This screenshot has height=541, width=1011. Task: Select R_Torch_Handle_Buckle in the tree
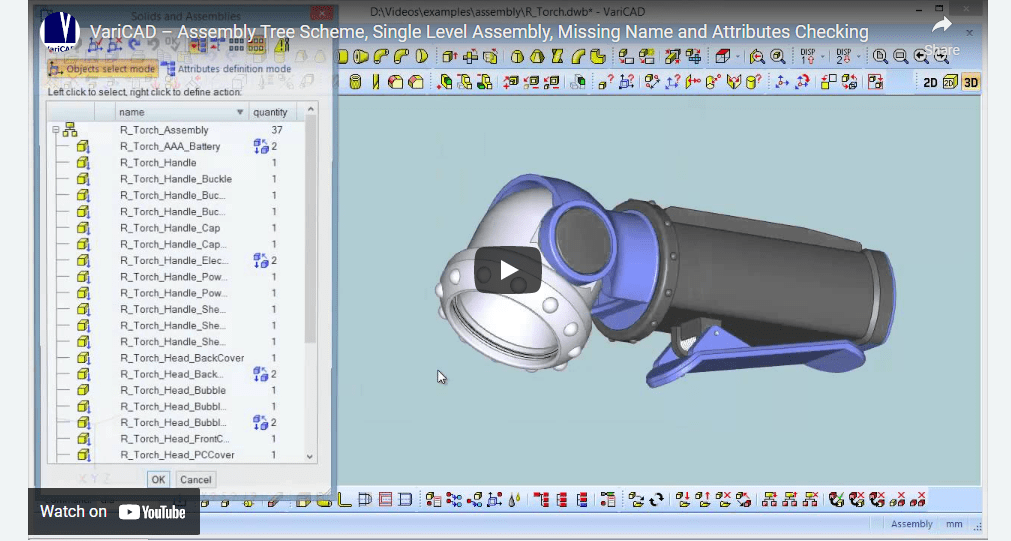(176, 179)
